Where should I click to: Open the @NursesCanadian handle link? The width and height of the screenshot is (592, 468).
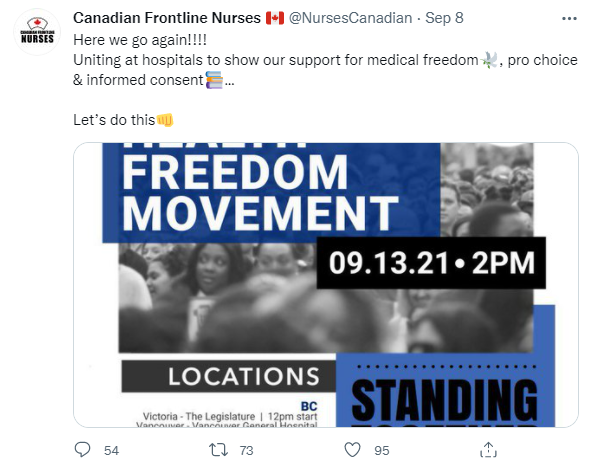pos(350,18)
